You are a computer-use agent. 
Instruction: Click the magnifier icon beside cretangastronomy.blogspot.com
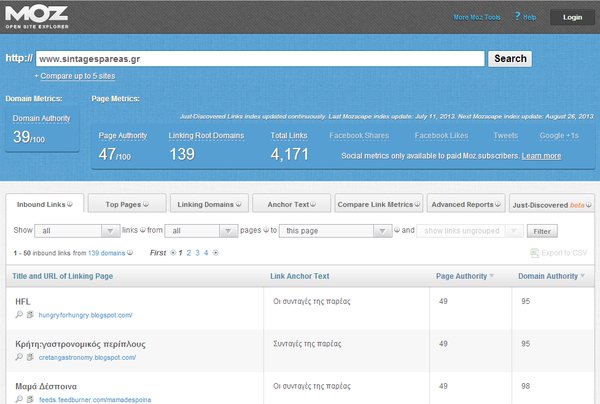click(19, 357)
